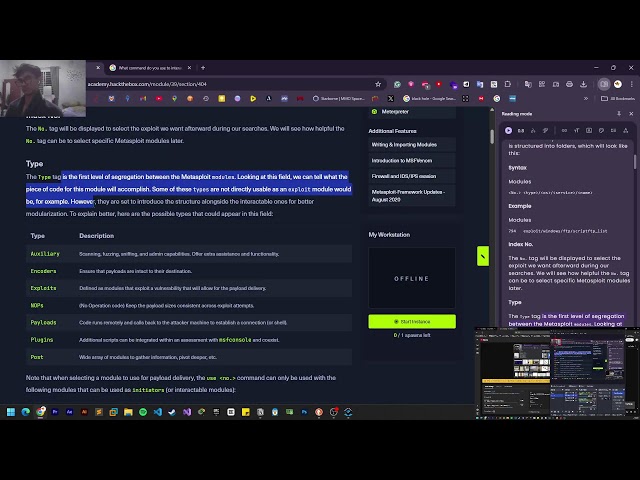This screenshot has width=640, height=480.
Task: Click the 'Encoders' type cell
Action: point(43,271)
